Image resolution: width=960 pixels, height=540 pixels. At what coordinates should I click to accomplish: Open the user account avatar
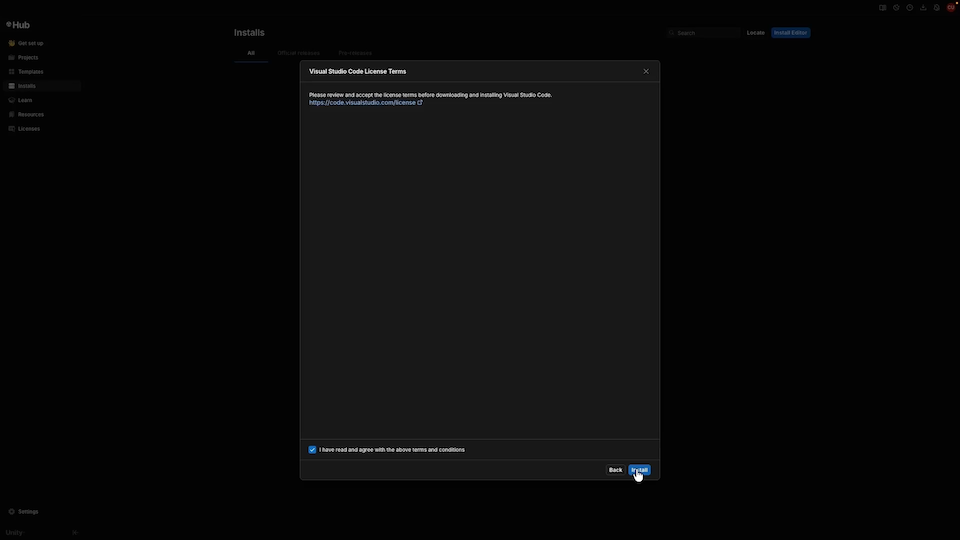click(951, 8)
